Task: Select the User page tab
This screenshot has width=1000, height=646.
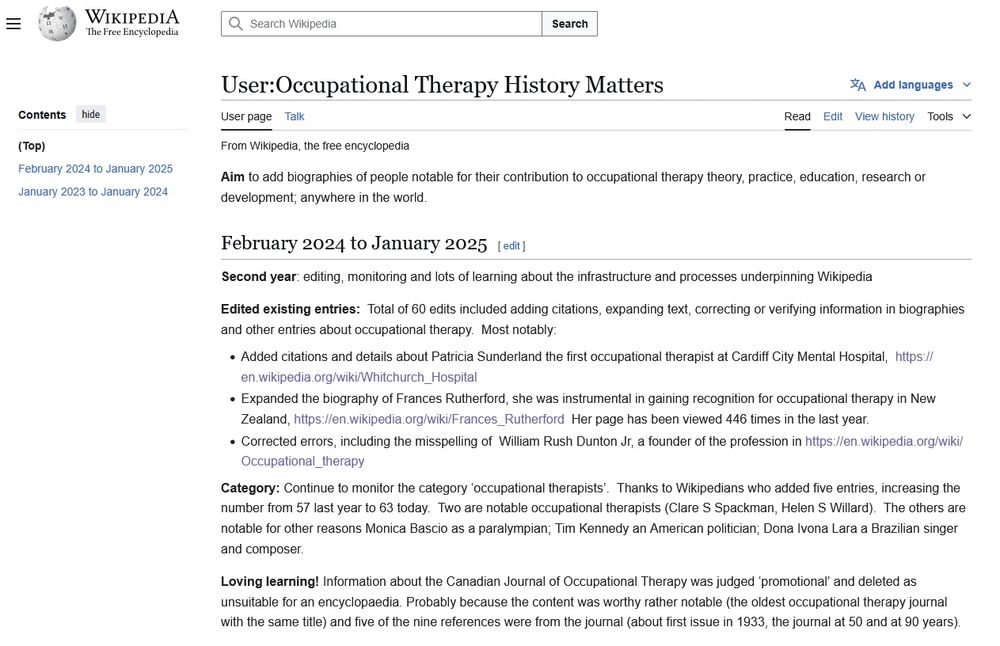Action: pyautogui.click(x=246, y=116)
